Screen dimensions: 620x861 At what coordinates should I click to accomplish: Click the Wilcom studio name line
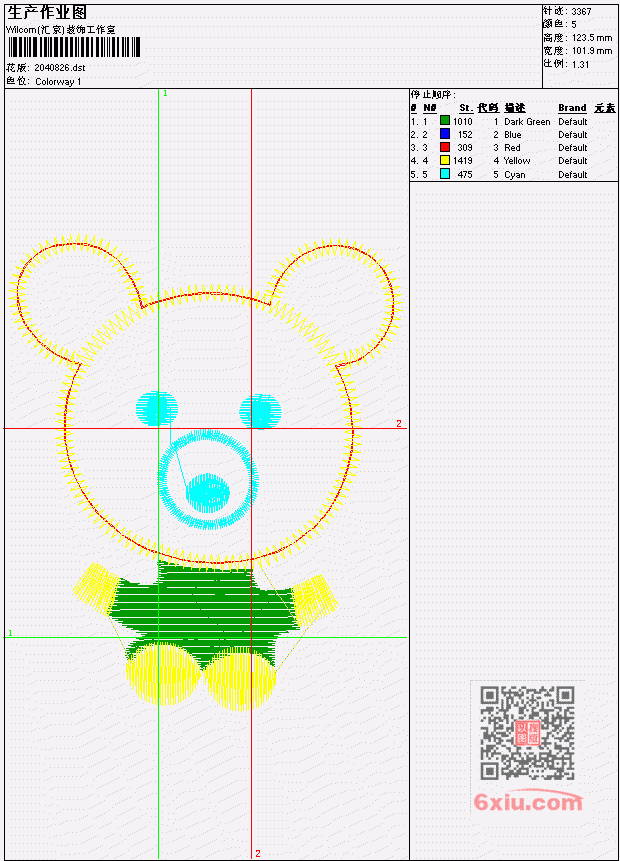click(x=60, y=30)
